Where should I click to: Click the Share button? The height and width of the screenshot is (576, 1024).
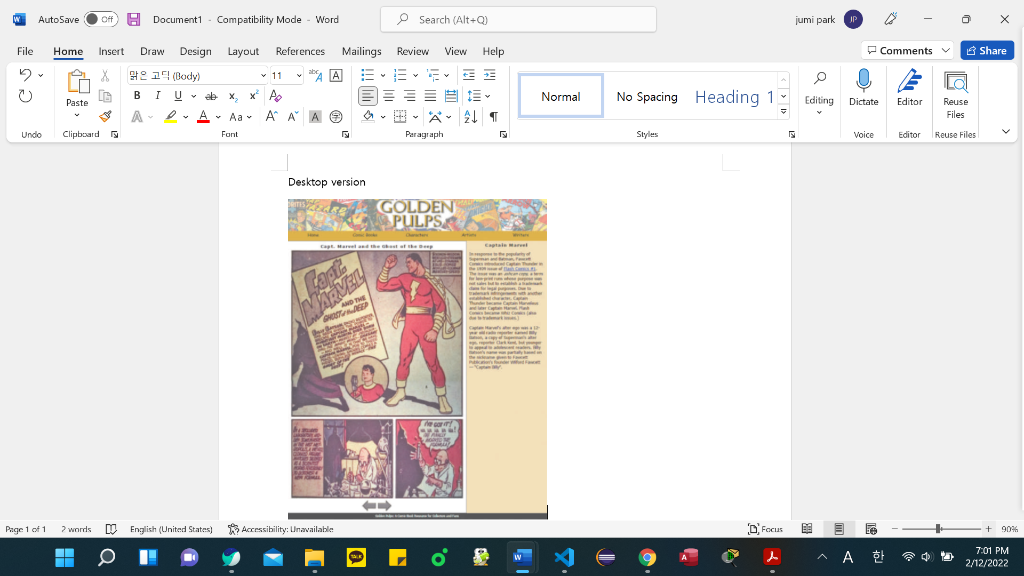(x=986, y=50)
